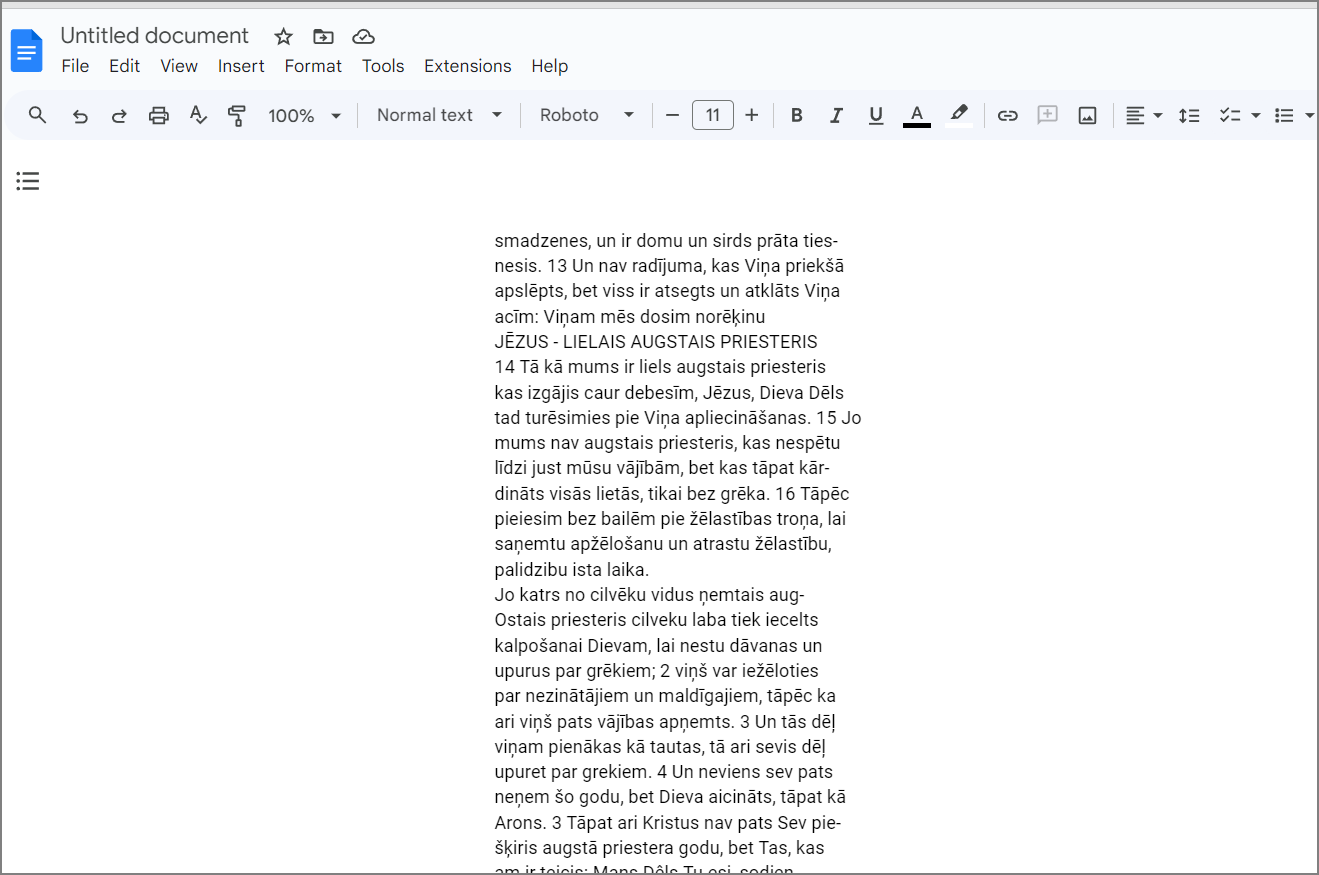The image size is (1319, 875).
Task: Click the search menus magnifier icon
Action: click(38, 115)
